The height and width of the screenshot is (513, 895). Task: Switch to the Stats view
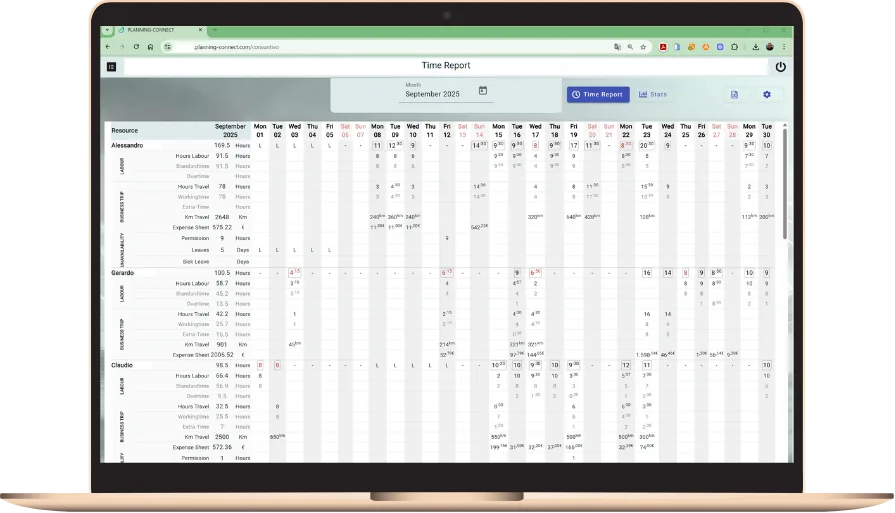coord(652,95)
